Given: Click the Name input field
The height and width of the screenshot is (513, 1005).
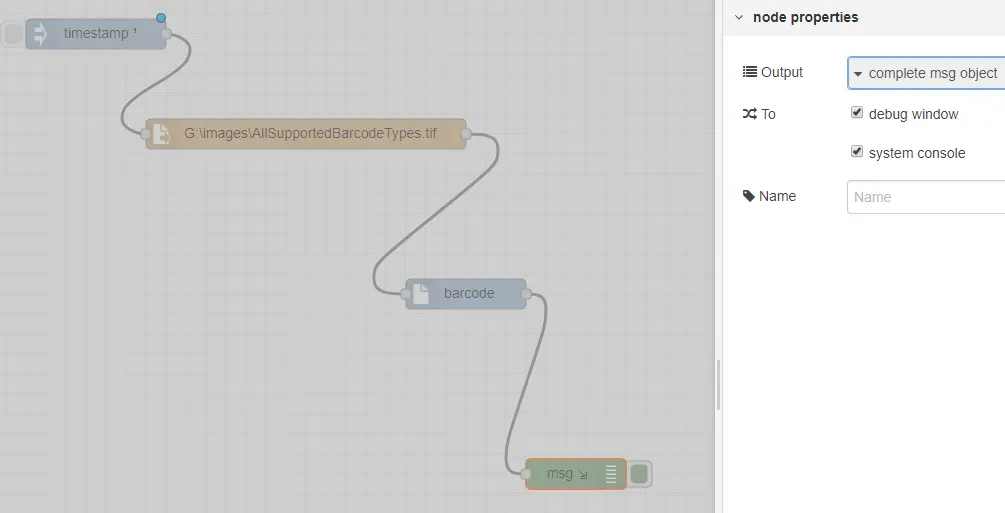Looking at the screenshot, I should (x=926, y=197).
